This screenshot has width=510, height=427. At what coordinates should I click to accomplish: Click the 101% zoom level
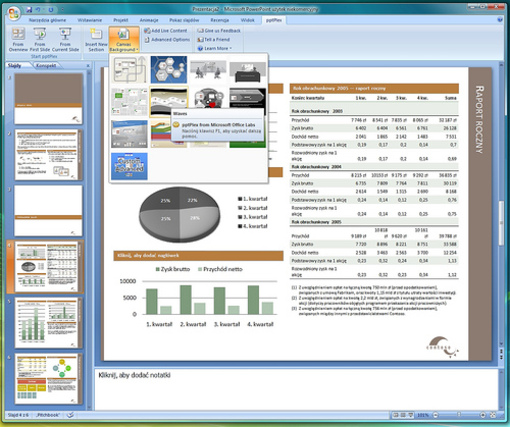[x=423, y=415]
